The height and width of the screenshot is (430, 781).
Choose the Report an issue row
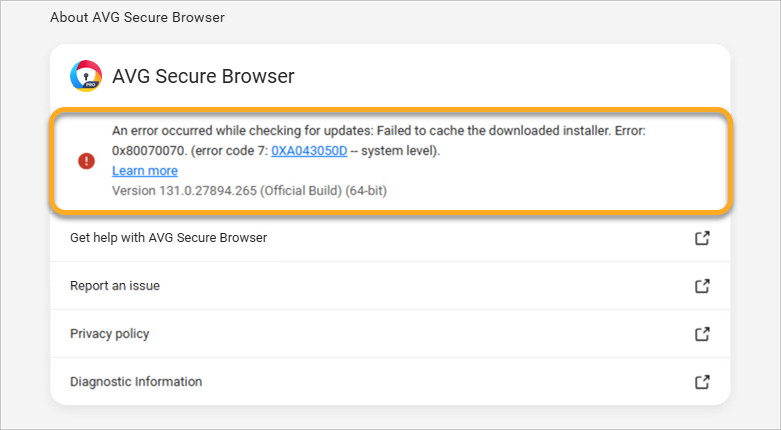coord(115,286)
